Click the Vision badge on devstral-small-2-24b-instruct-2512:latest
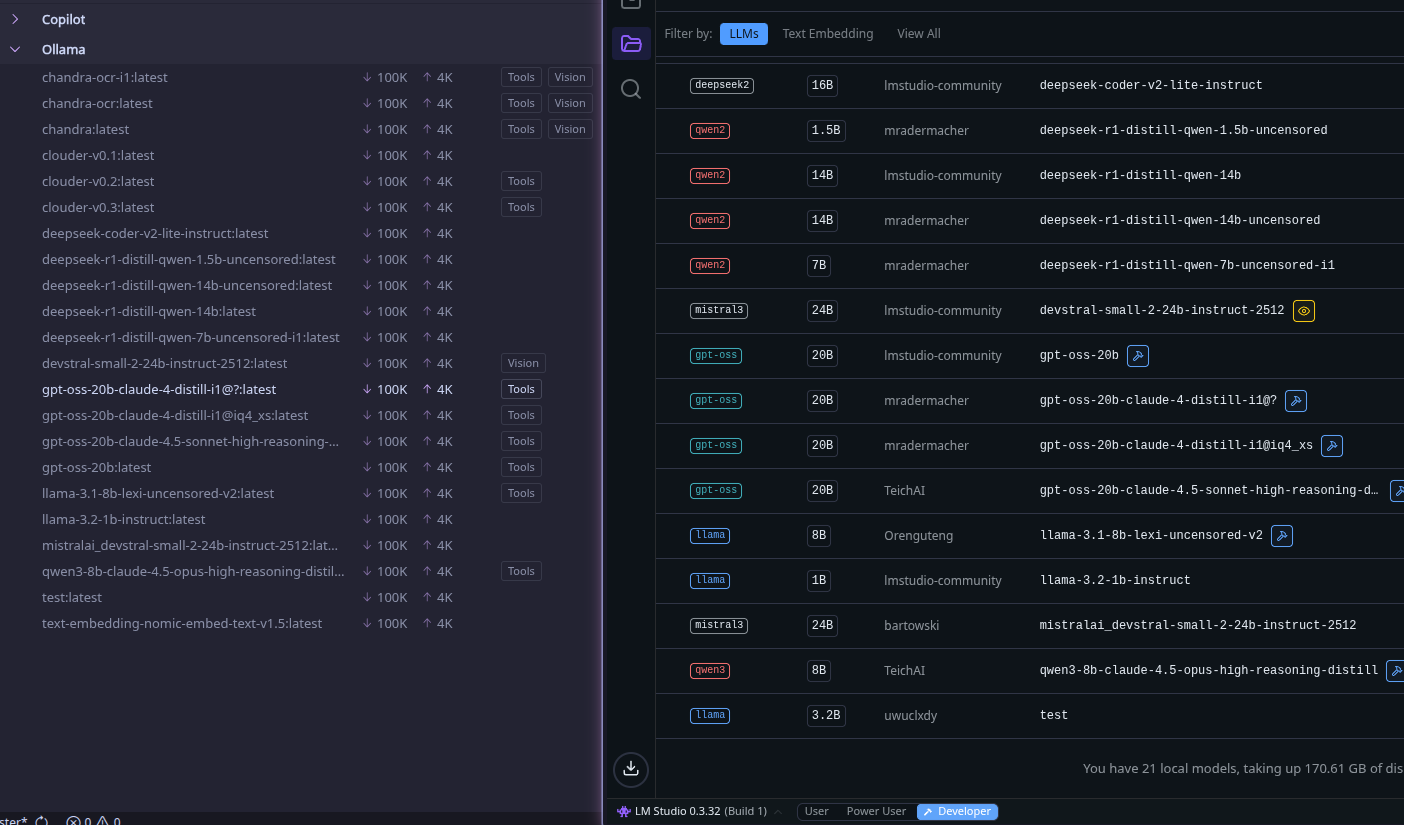This screenshot has height=825, width=1404. pyautogui.click(x=523, y=363)
